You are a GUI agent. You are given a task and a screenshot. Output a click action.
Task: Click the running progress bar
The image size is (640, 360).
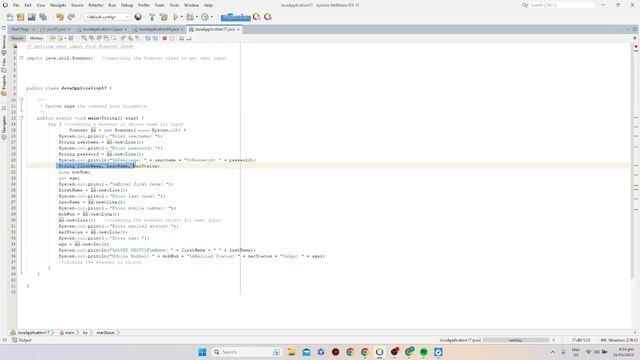click(x=516, y=340)
